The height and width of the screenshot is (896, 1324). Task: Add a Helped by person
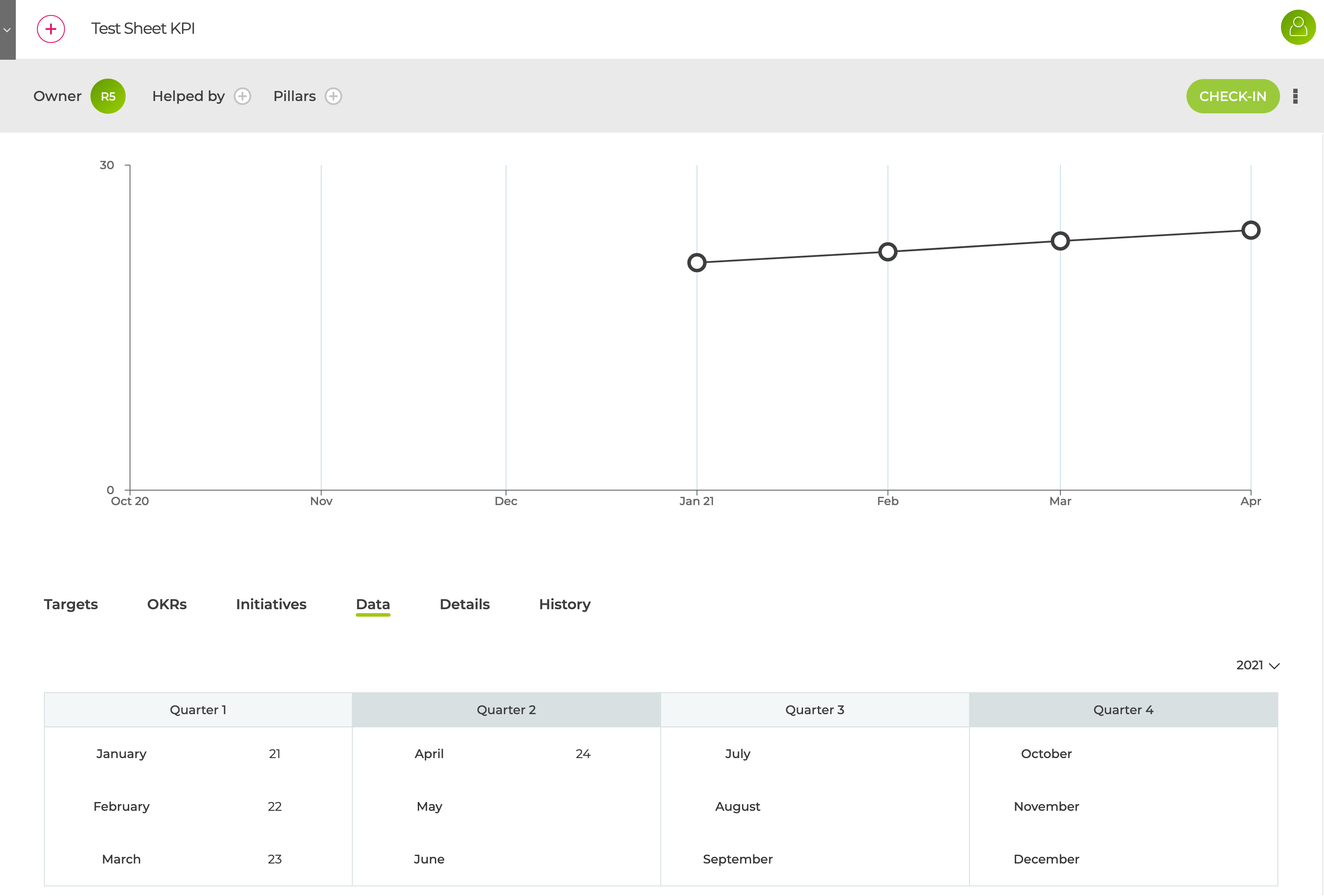click(x=242, y=96)
